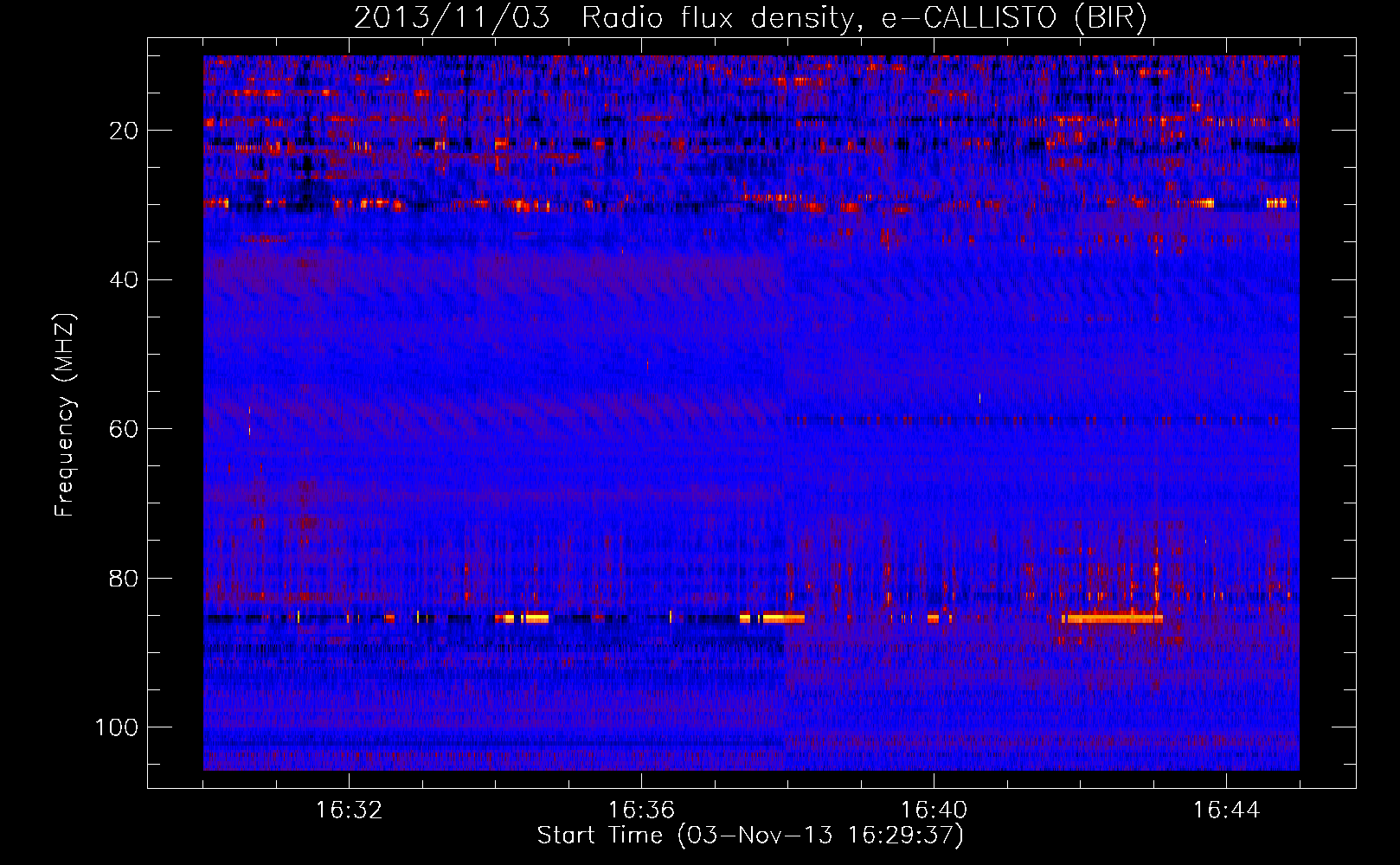Click the long bright burst near 16:42 at 85 MHz
The image size is (1400, 865).
(1112, 618)
